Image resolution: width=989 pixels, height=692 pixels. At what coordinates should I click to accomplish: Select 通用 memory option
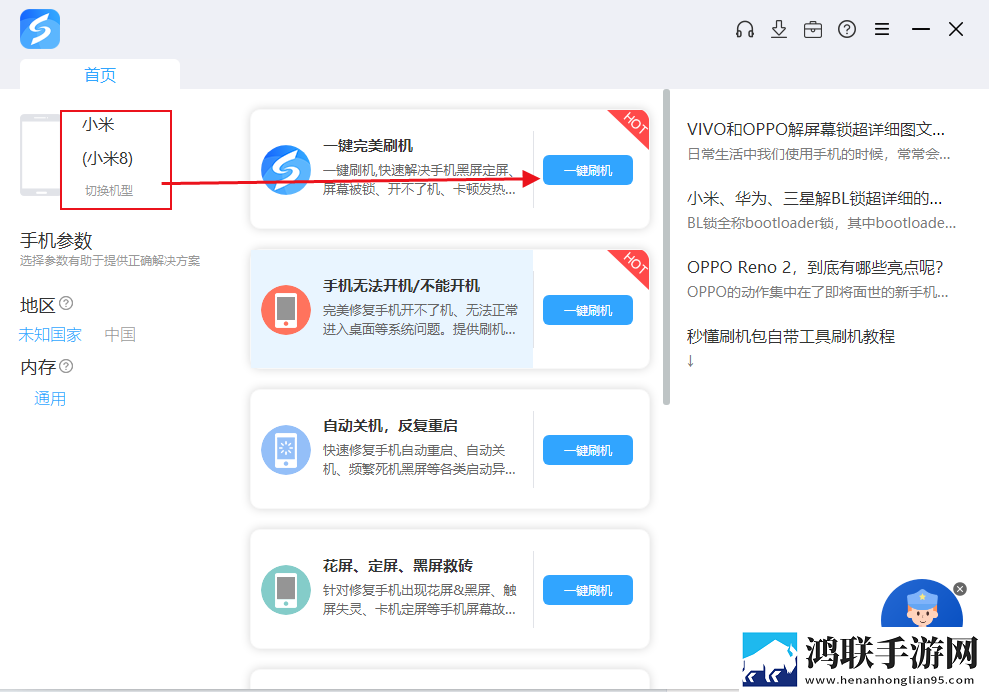click(50, 399)
